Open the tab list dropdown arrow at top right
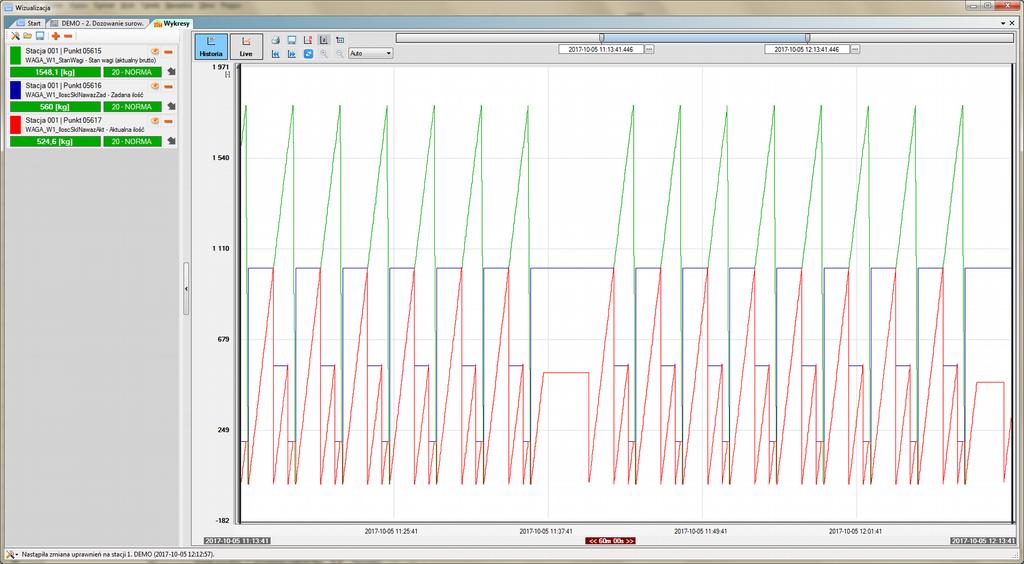The image size is (1024, 564). tap(1003, 23)
